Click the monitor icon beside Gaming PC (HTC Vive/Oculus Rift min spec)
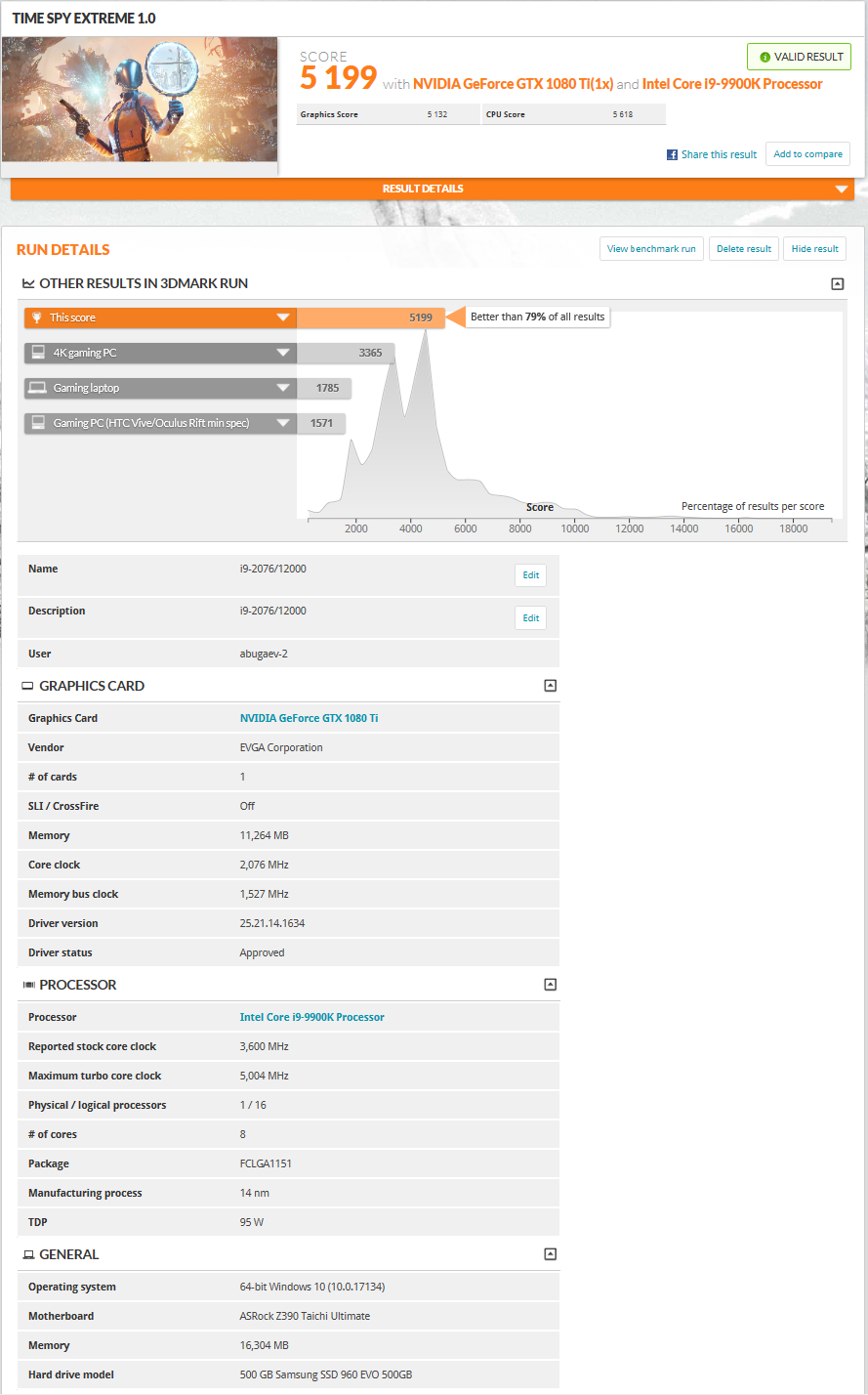 coord(37,423)
